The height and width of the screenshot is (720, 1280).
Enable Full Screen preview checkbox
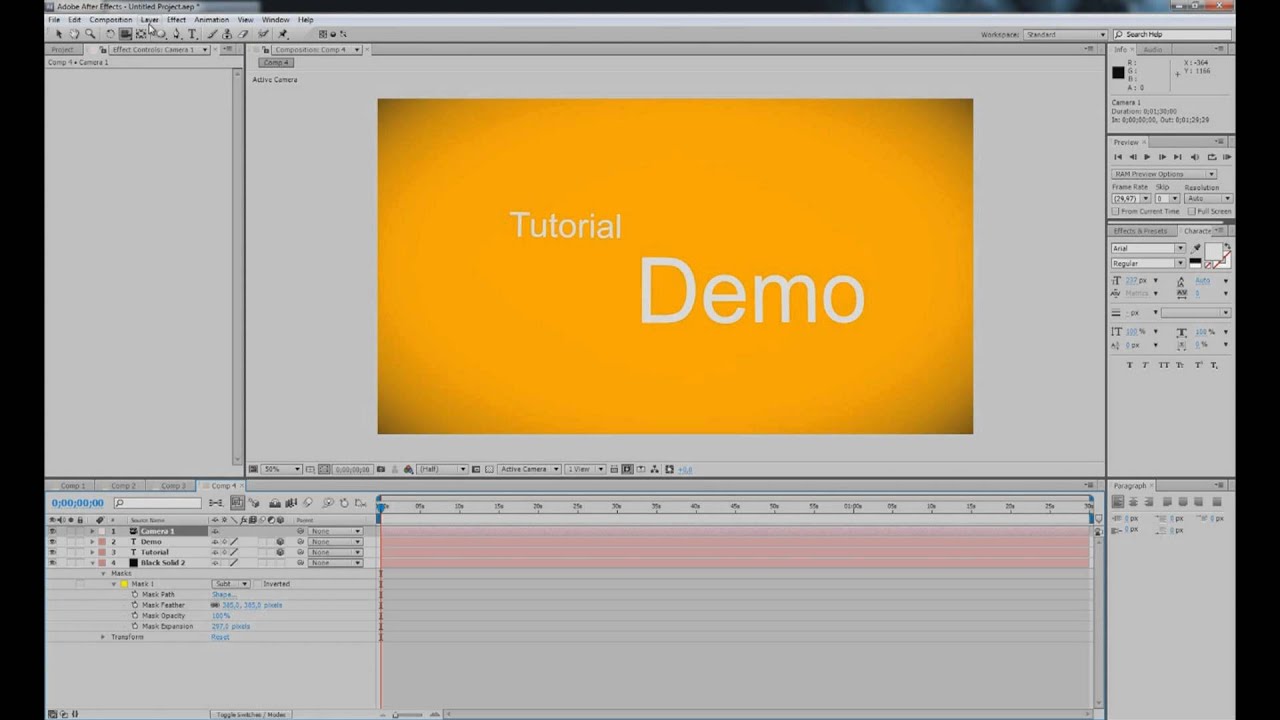coord(1192,211)
